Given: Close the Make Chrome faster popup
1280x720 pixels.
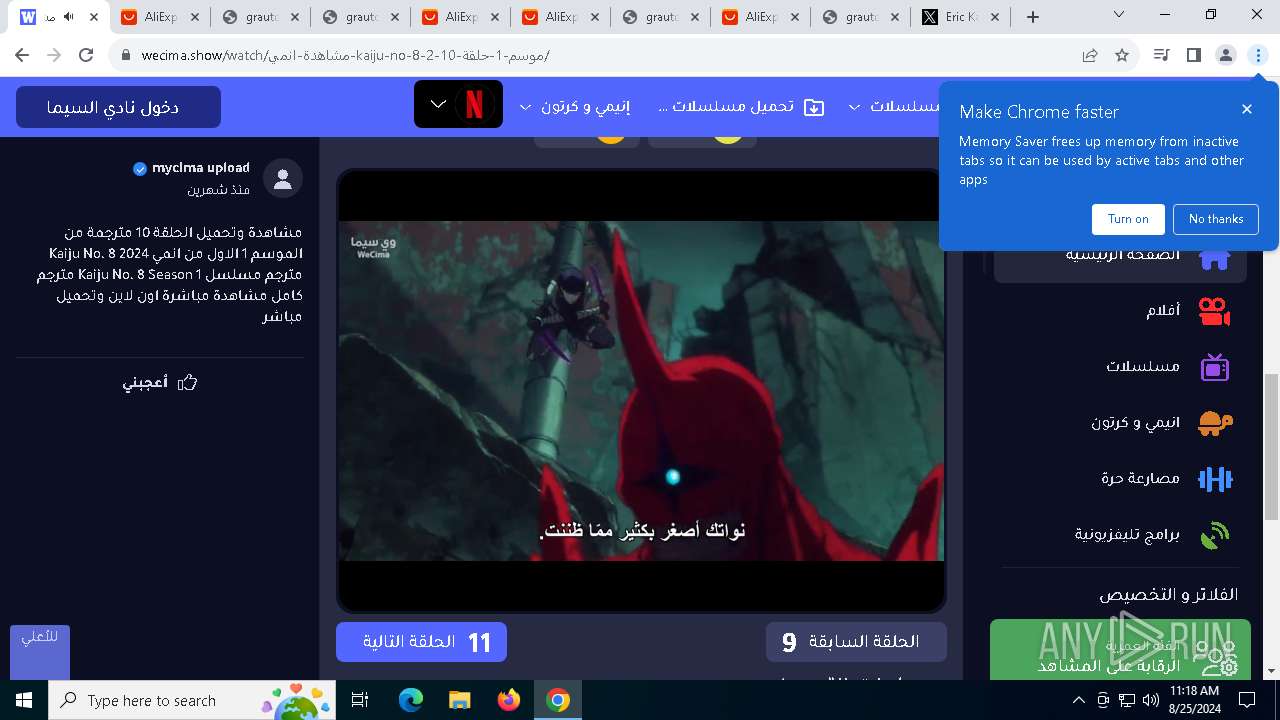Looking at the screenshot, I should click(1247, 109).
